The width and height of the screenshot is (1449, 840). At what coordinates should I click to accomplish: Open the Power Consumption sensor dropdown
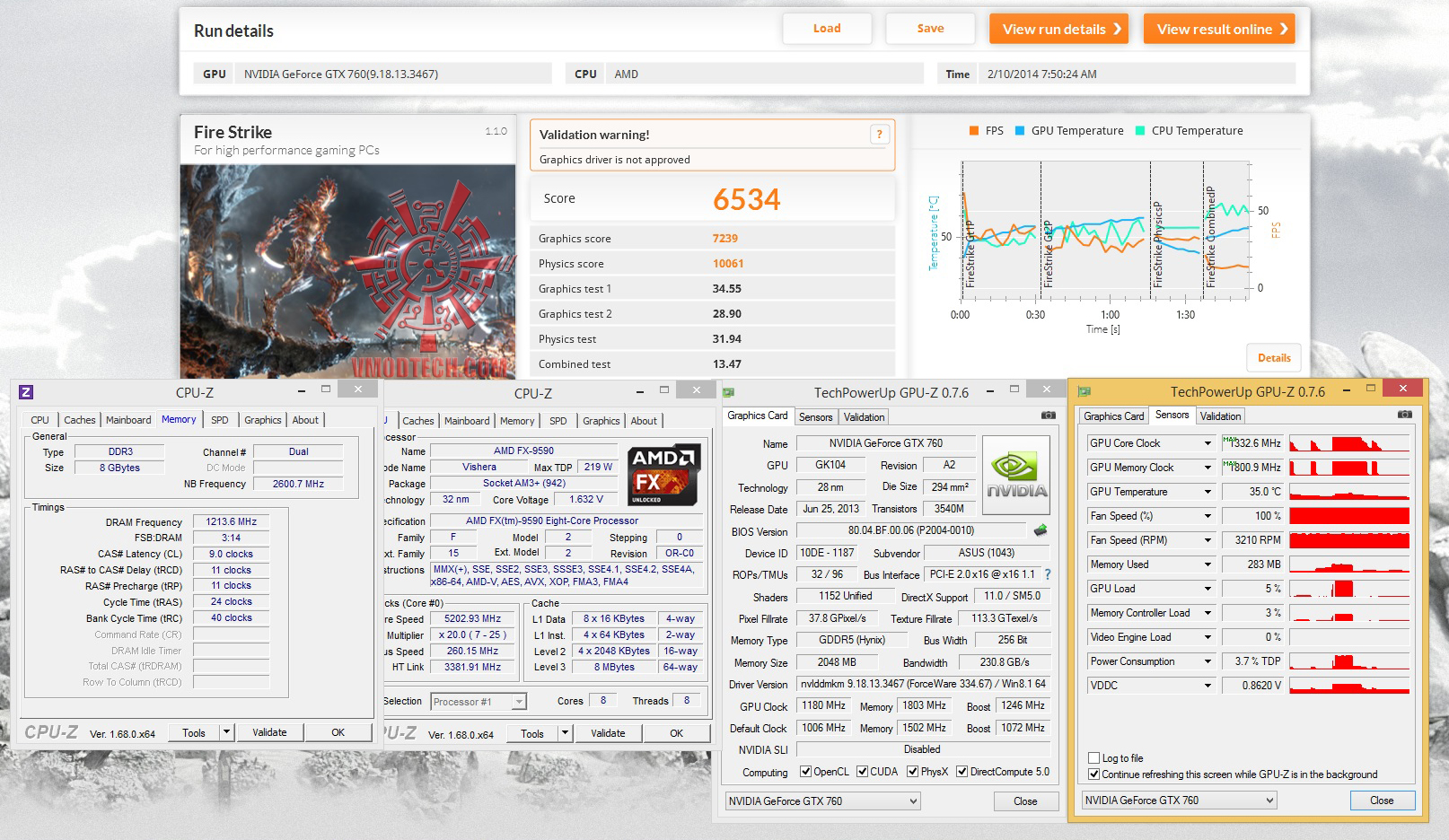[1208, 661]
